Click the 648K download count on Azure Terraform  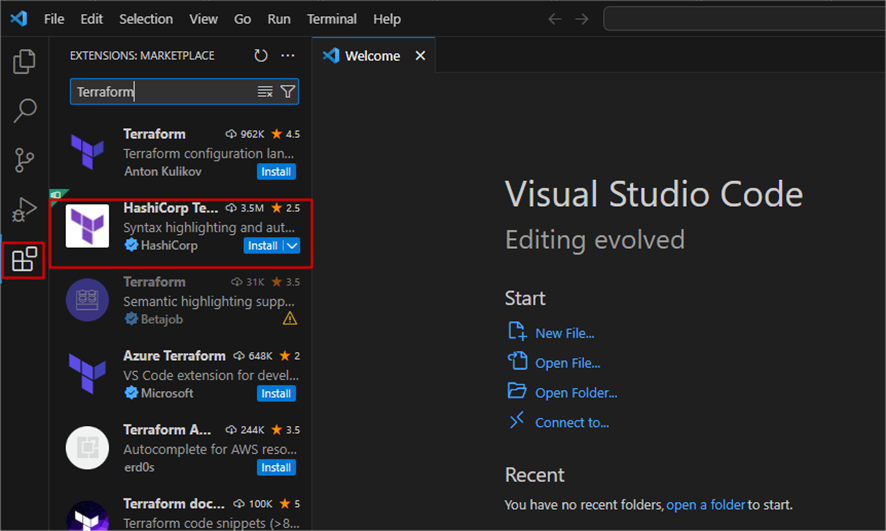[x=253, y=356]
